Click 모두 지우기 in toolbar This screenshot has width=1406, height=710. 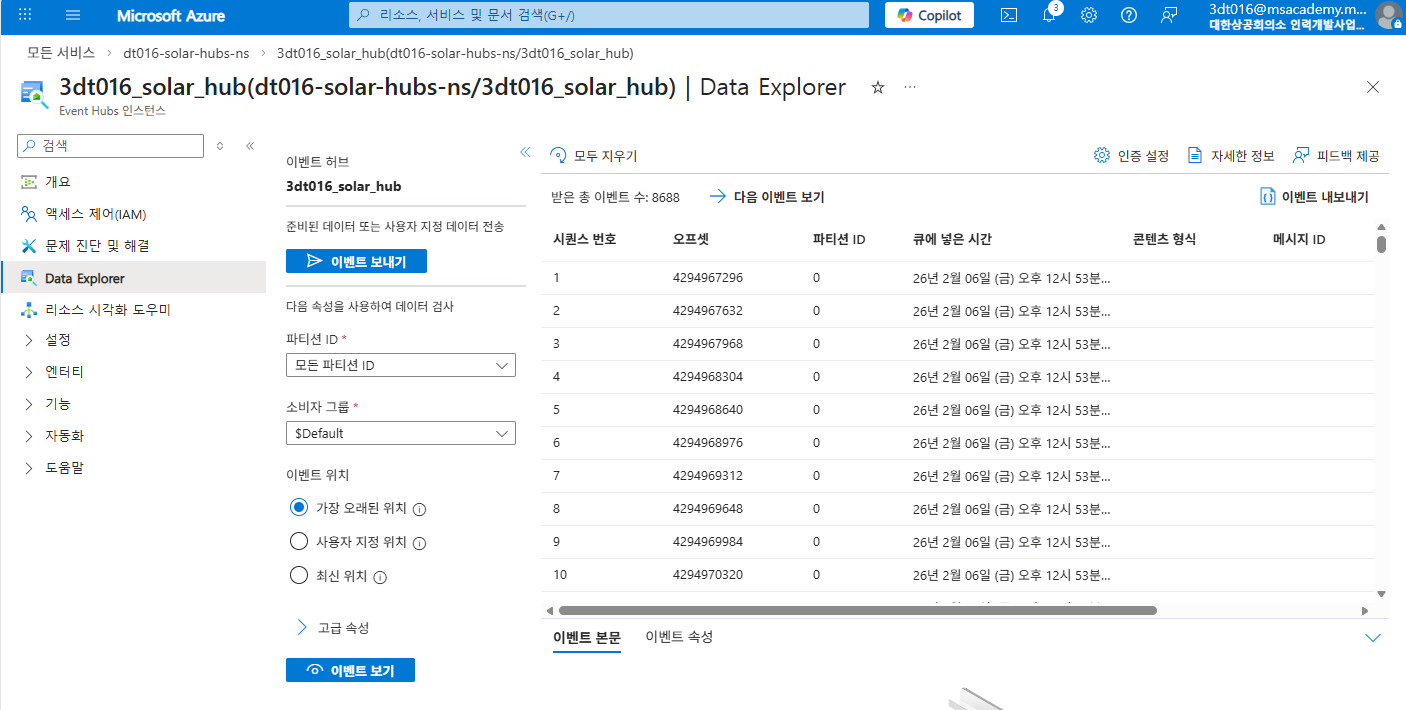point(594,156)
